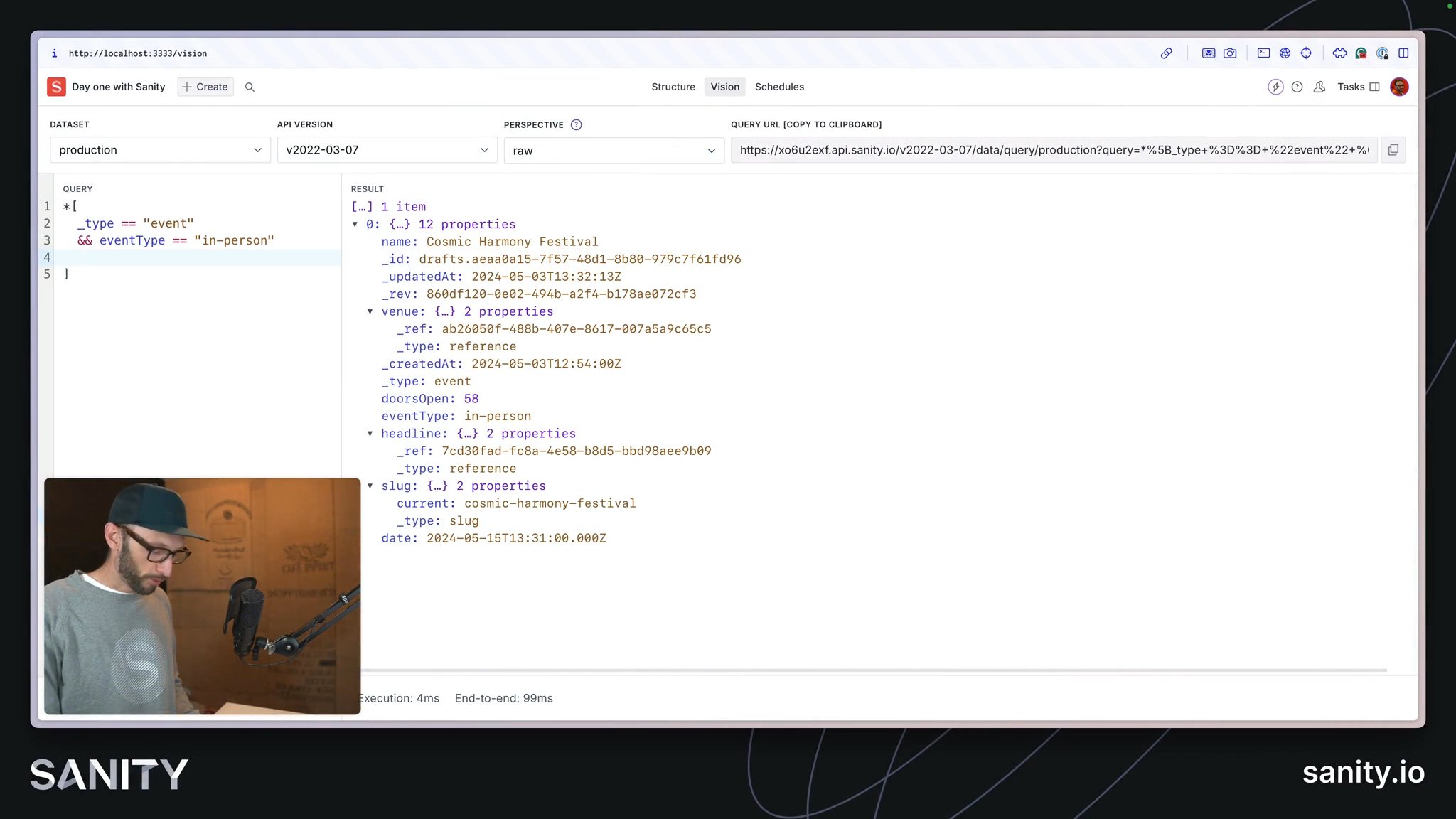Image resolution: width=1456 pixels, height=819 pixels.
Task: Open the Dataset dropdown set to production
Action: click(160, 150)
